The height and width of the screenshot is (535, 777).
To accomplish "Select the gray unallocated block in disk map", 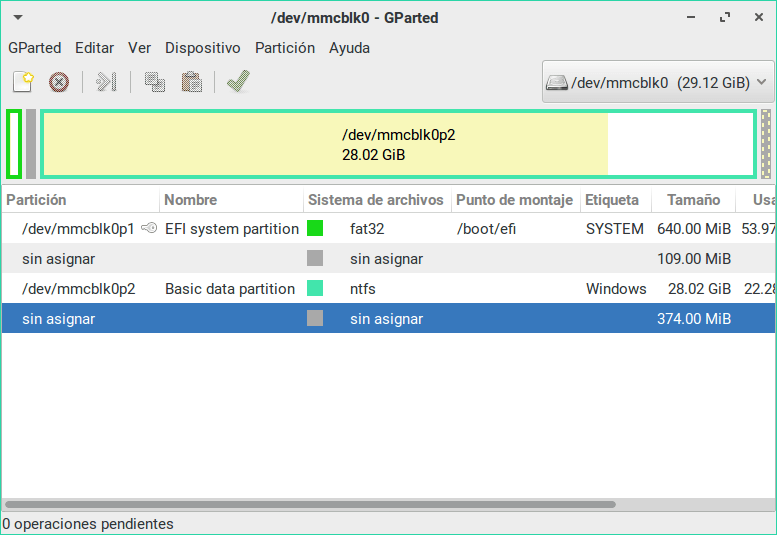I will point(31,144).
